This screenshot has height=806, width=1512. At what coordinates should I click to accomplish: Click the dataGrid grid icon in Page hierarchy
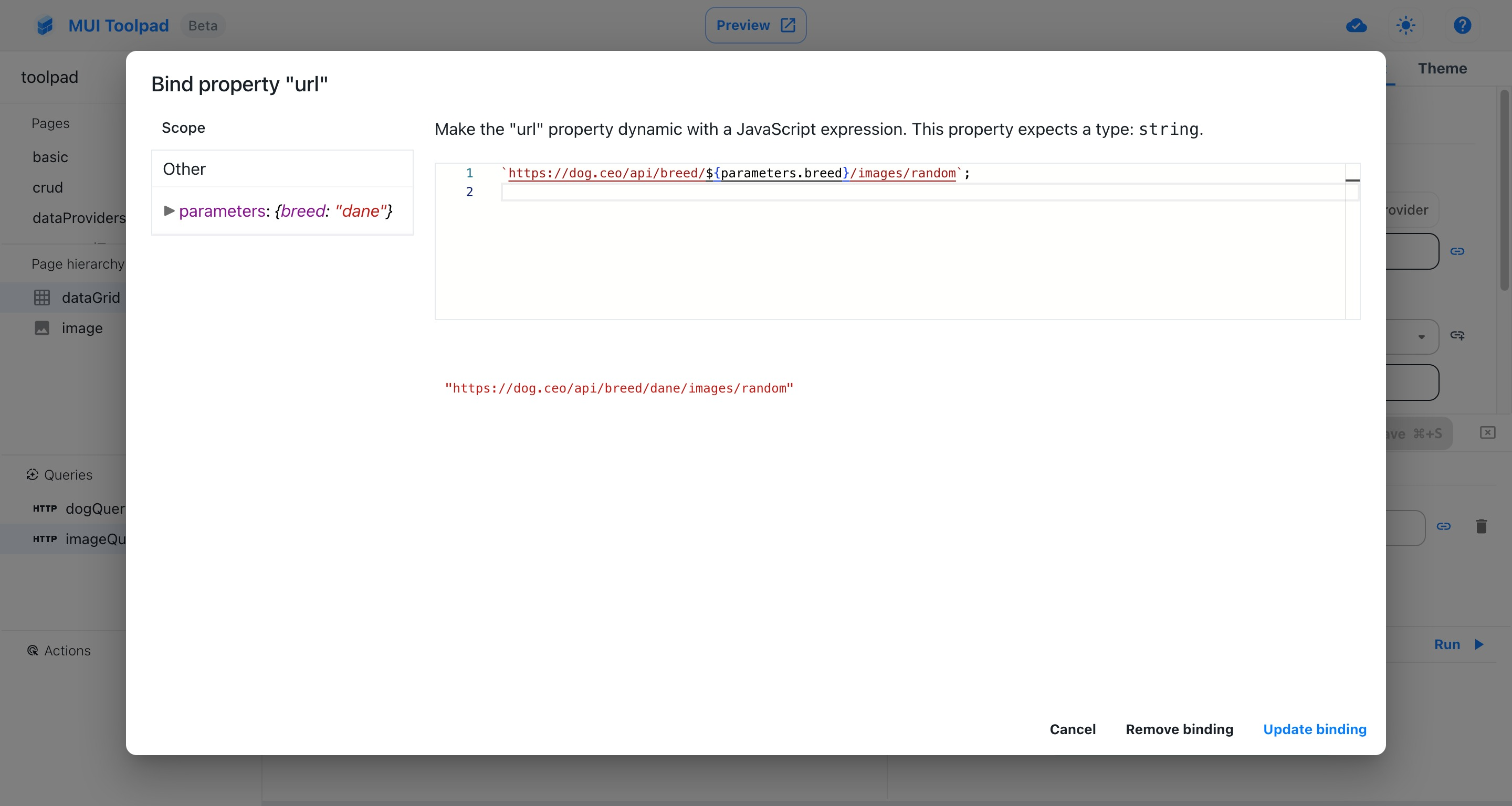point(41,298)
